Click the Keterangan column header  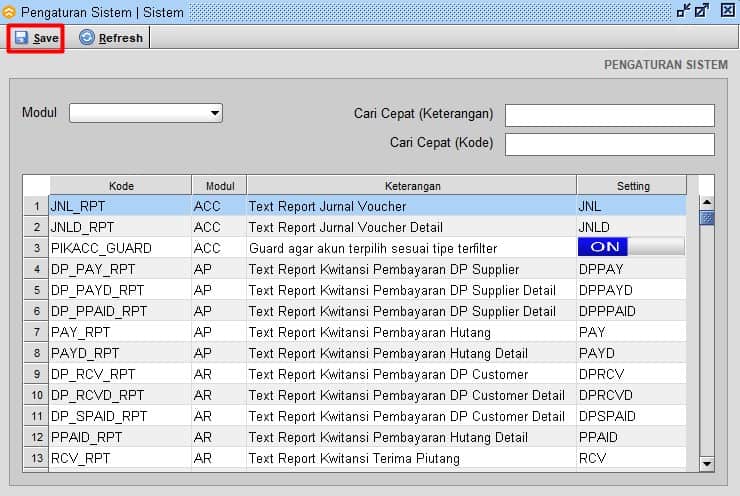tap(411, 186)
